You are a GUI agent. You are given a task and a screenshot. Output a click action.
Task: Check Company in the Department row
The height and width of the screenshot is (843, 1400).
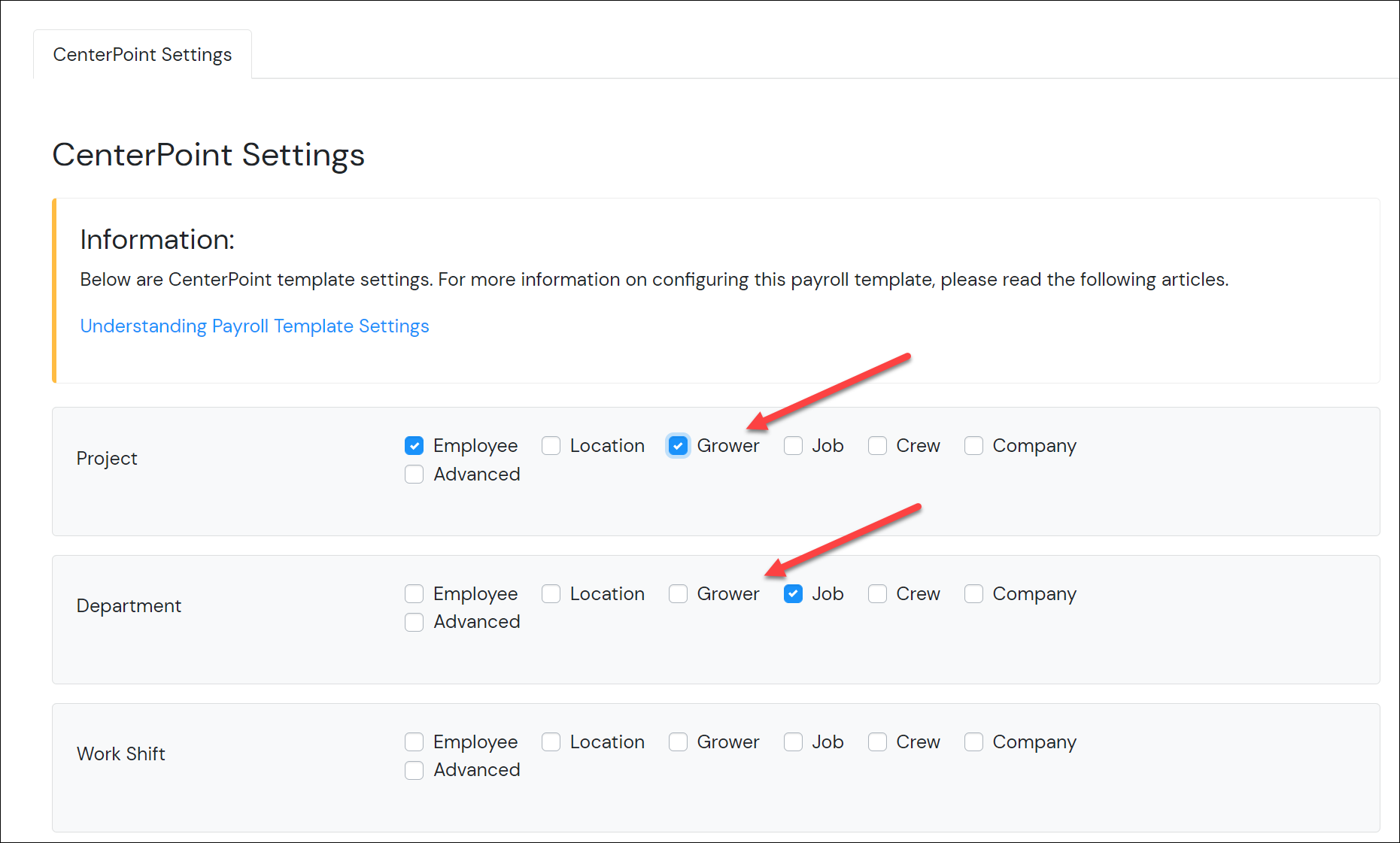(x=974, y=594)
